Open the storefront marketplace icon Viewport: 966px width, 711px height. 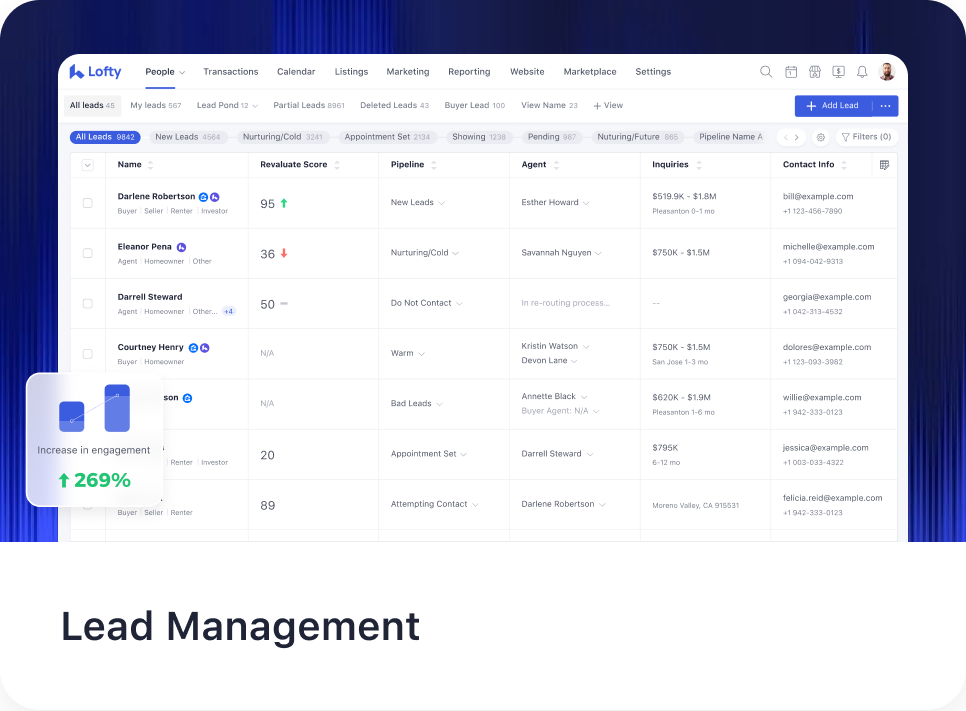click(815, 72)
